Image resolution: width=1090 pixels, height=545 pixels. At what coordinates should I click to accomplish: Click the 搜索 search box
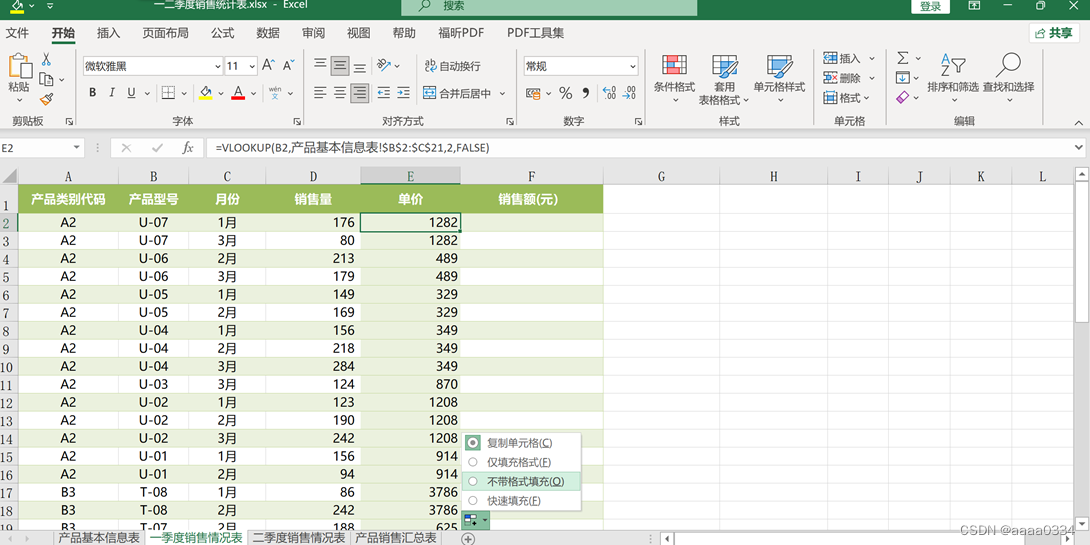549,7
